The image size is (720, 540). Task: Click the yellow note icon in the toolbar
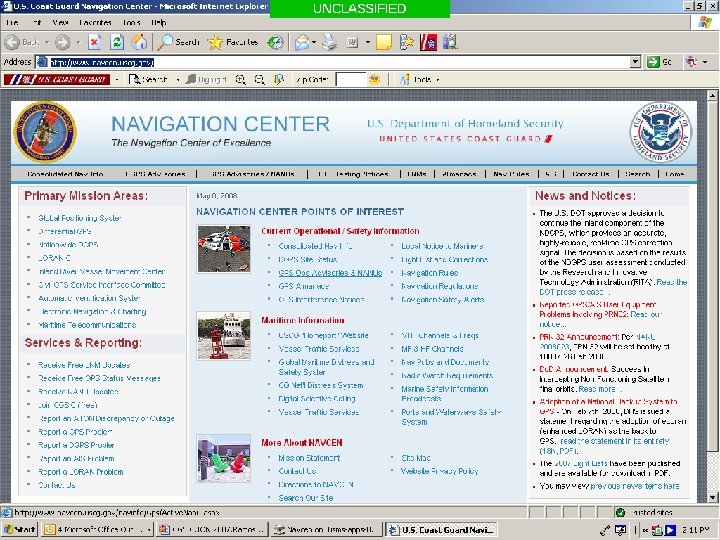(x=383, y=42)
